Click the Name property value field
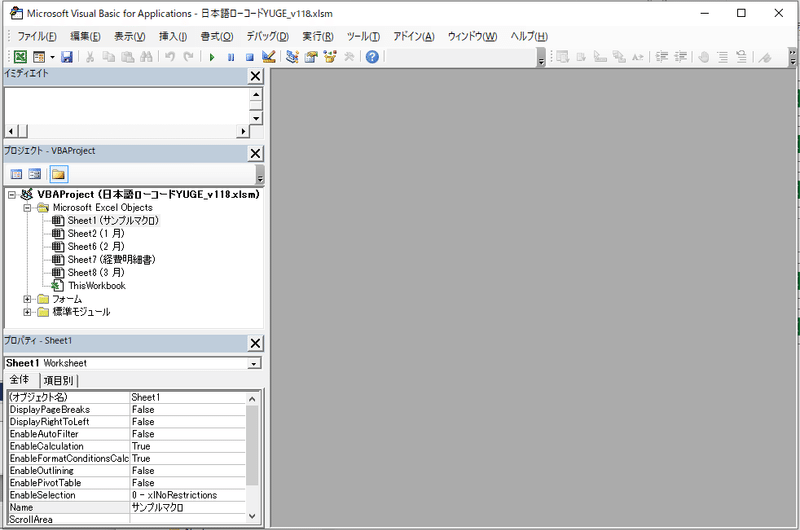The image size is (800, 530). (x=187, y=508)
